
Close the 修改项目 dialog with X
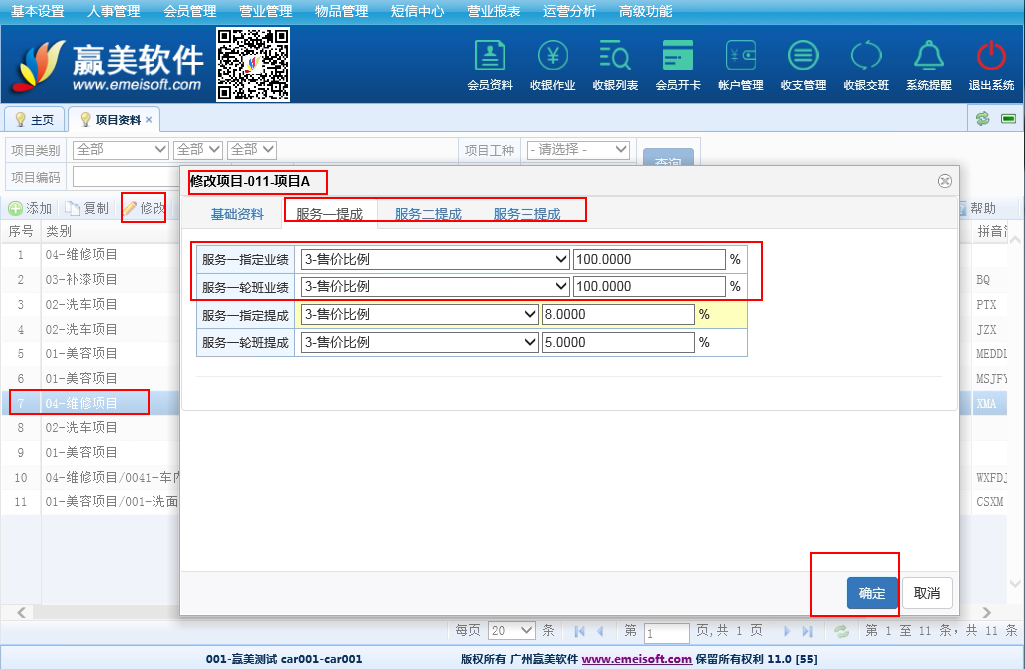click(943, 181)
